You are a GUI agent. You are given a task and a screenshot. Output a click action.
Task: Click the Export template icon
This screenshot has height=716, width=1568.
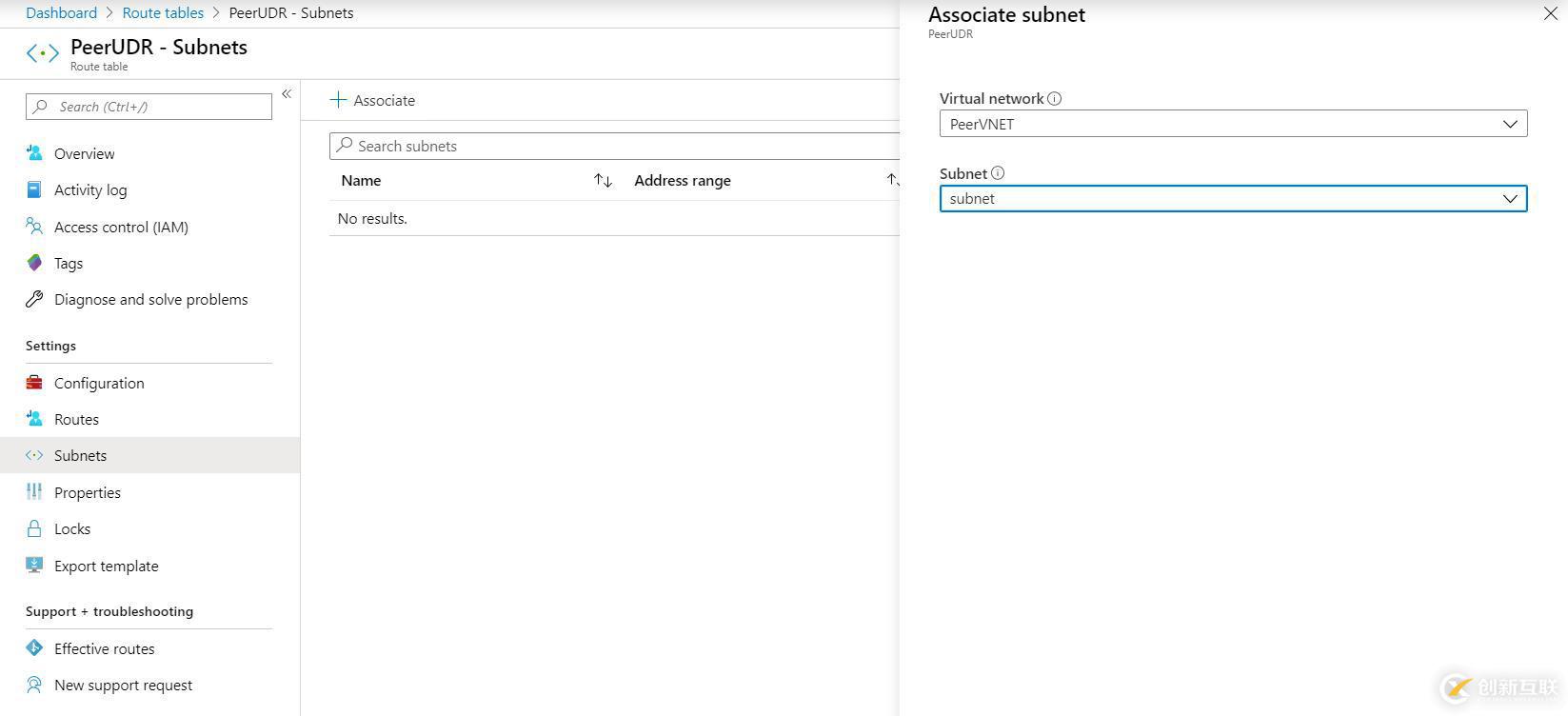pos(34,566)
